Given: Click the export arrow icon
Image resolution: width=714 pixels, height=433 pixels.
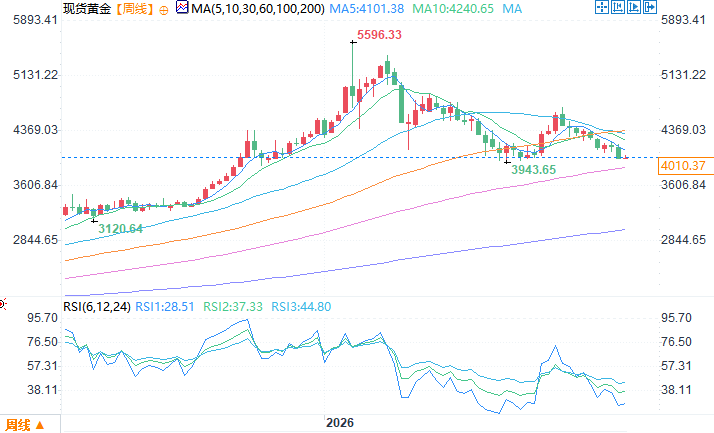Looking at the screenshot, I should pyautogui.click(x=650, y=7).
